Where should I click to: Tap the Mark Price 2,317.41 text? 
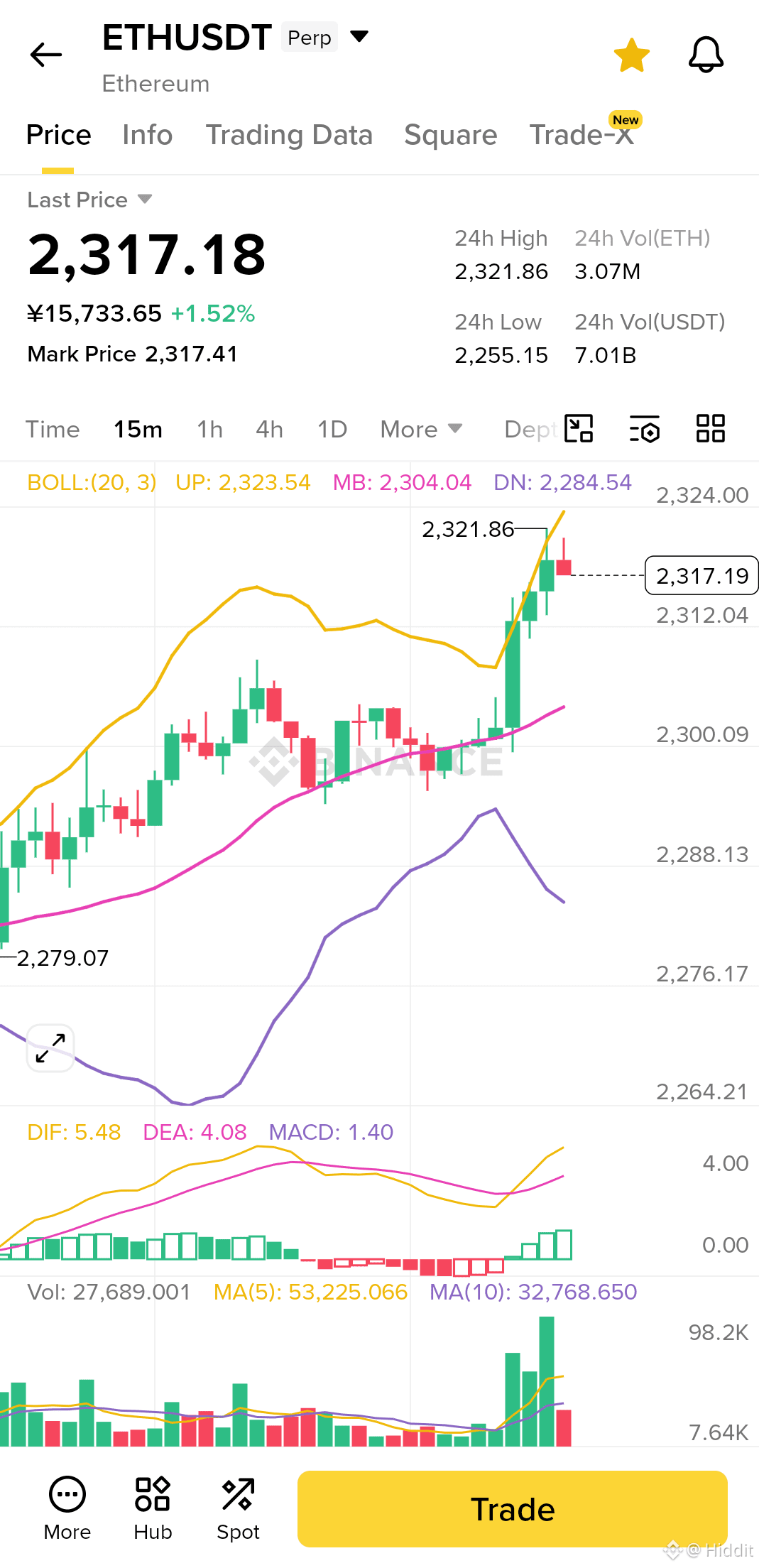point(133,354)
